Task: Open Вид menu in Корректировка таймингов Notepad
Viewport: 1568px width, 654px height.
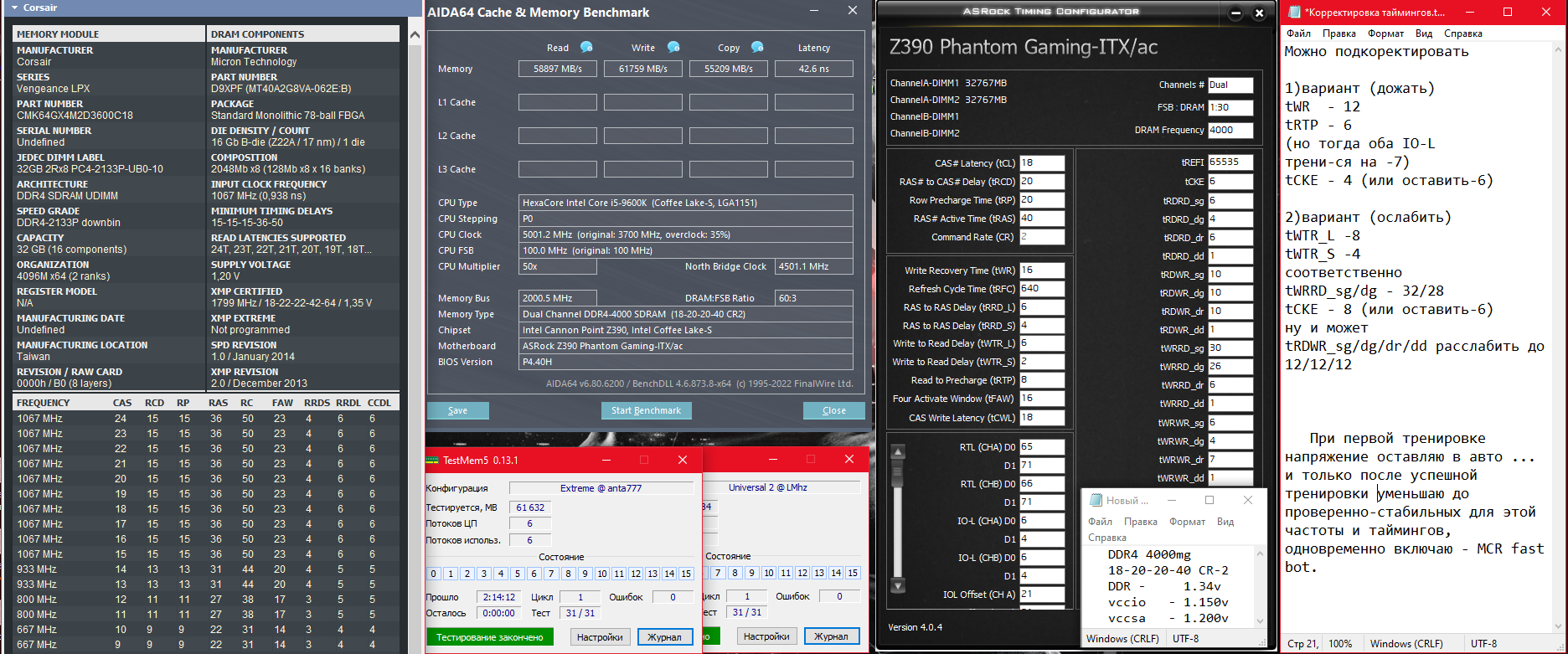Action: (x=1424, y=33)
